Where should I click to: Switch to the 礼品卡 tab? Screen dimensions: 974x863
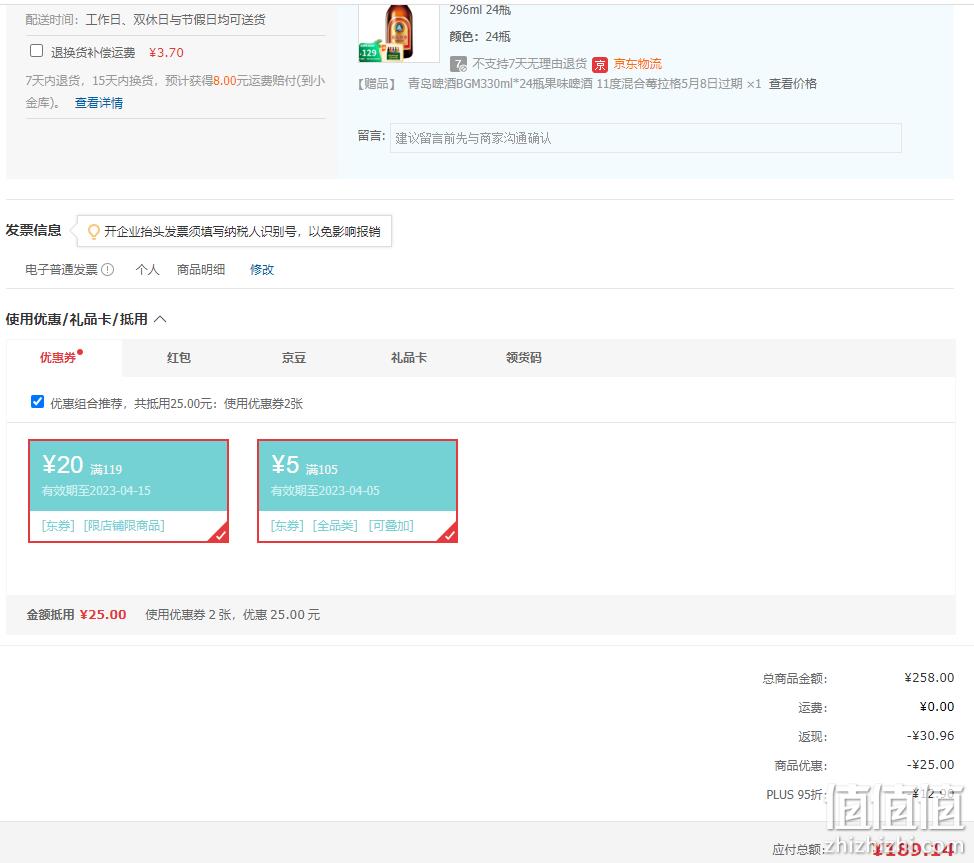tap(409, 358)
